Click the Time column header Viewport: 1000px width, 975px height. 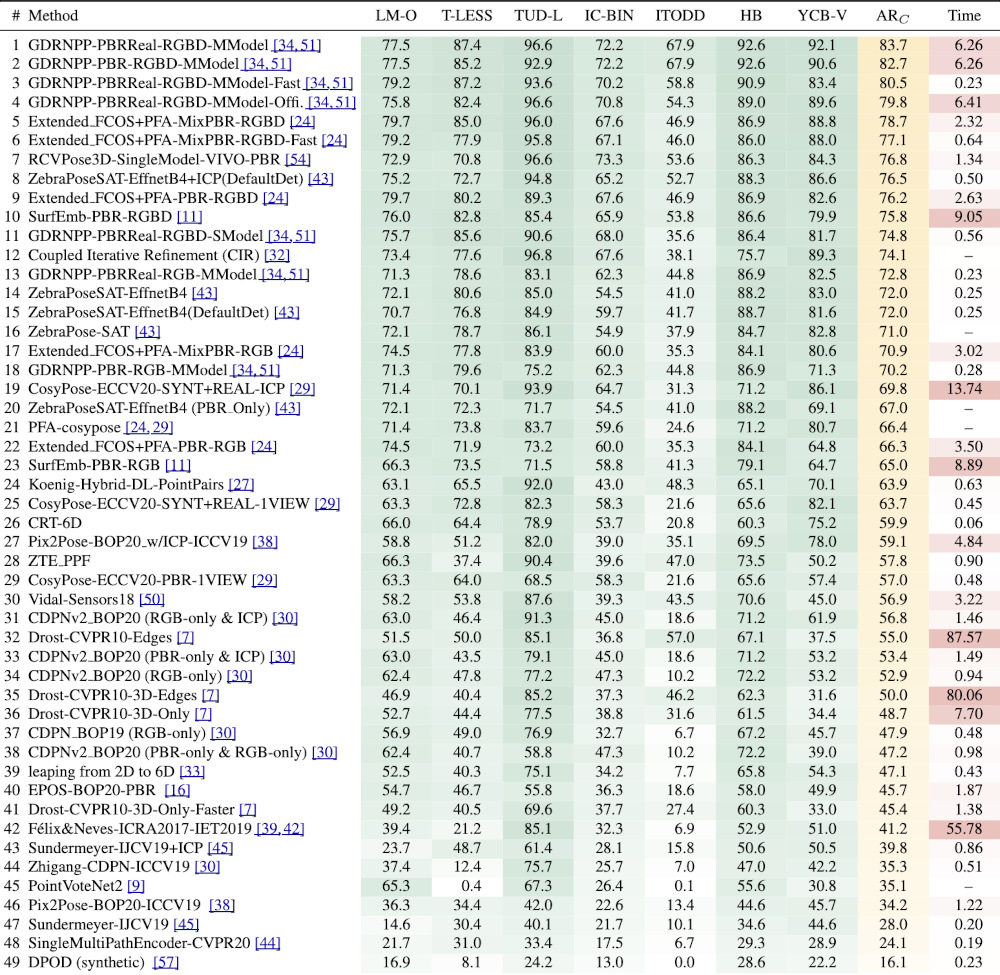964,16
